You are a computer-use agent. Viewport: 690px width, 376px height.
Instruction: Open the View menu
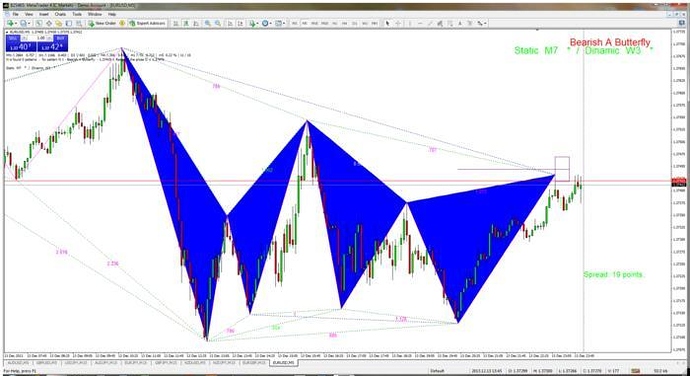[29, 14]
